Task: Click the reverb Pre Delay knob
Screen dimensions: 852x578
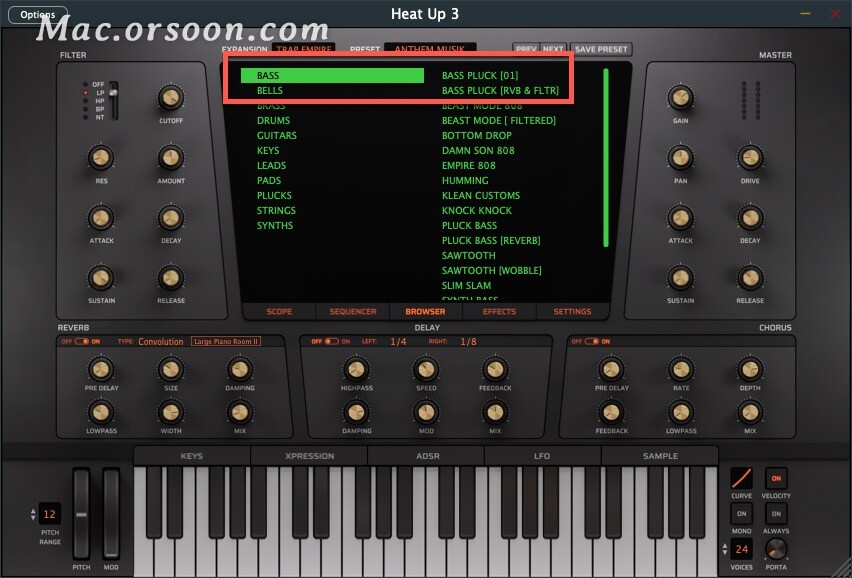Action: (x=101, y=369)
